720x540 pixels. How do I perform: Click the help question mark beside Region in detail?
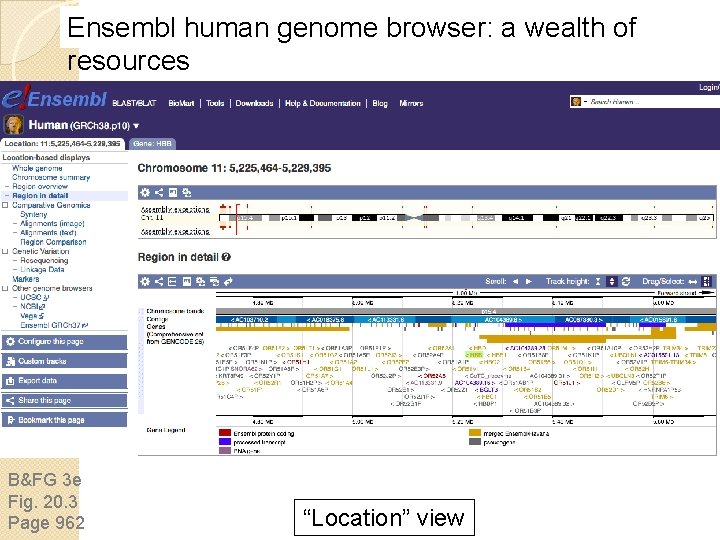point(226,257)
